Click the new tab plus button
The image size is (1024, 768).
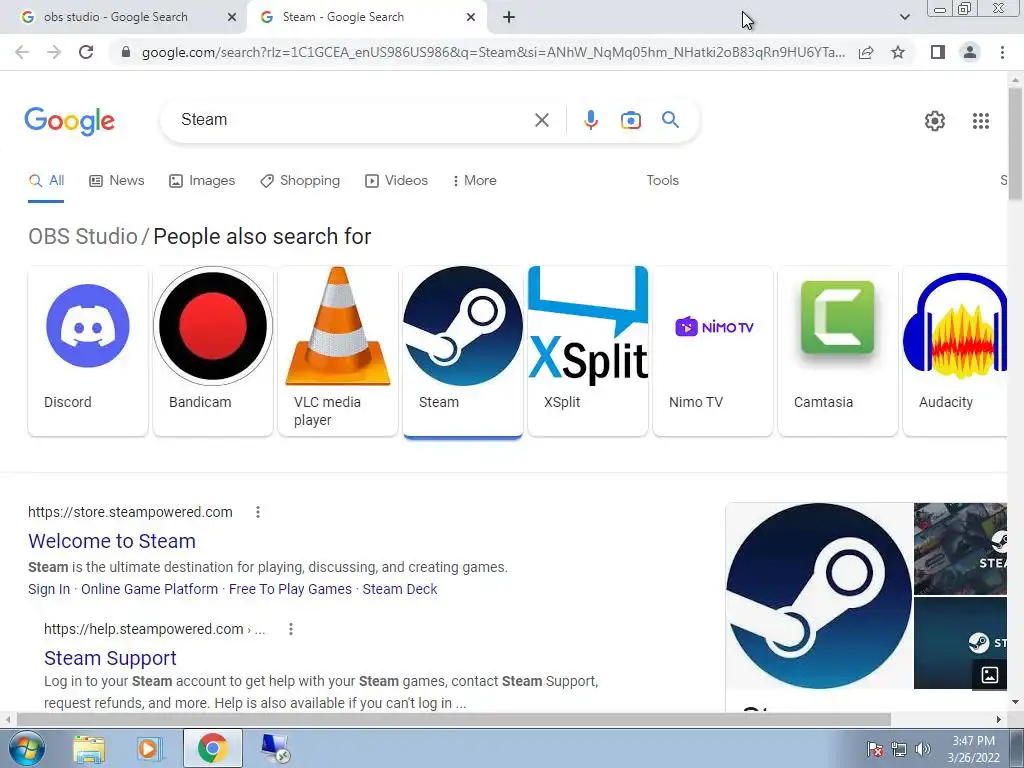tap(509, 18)
